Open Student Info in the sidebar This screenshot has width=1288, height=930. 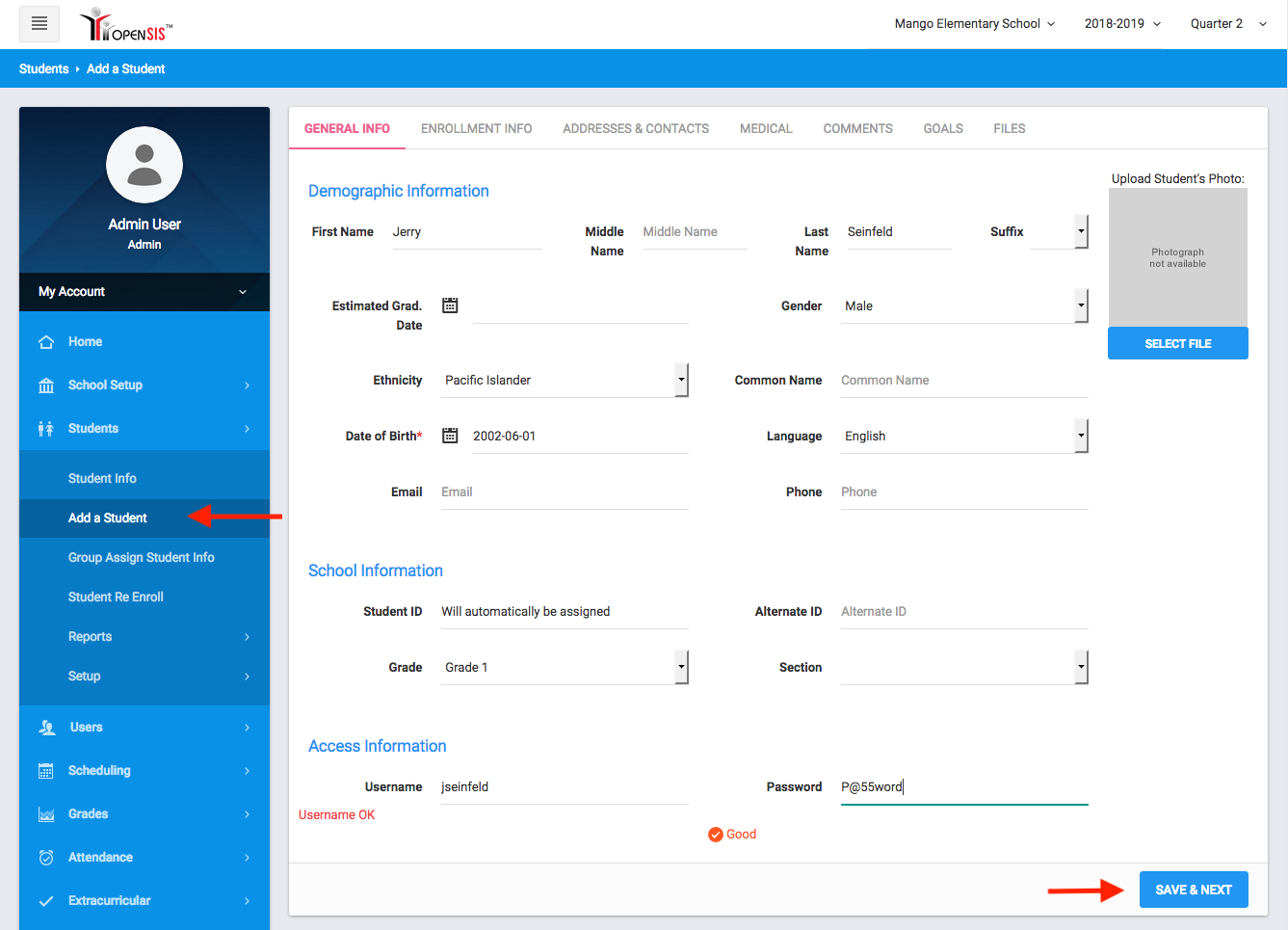(102, 479)
